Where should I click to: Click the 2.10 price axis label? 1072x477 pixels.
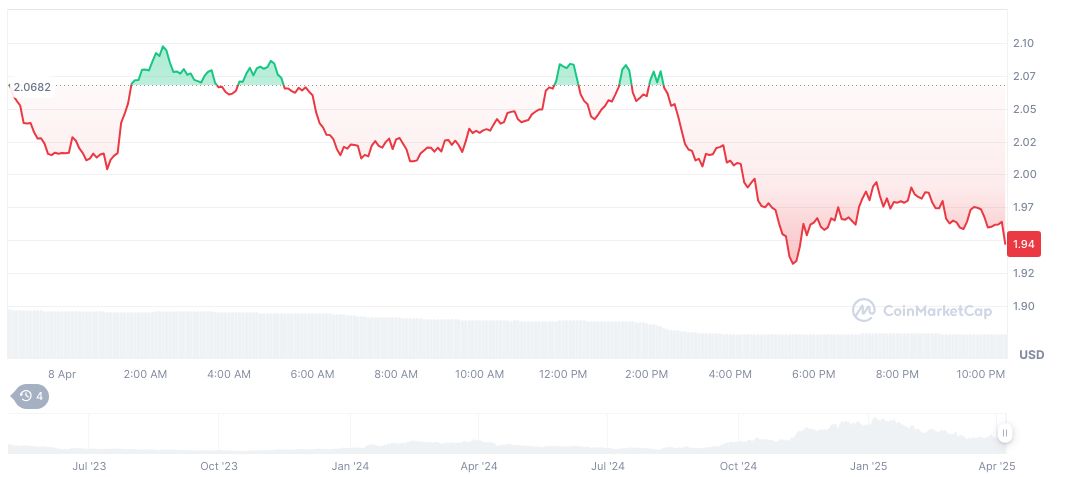[1022, 44]
